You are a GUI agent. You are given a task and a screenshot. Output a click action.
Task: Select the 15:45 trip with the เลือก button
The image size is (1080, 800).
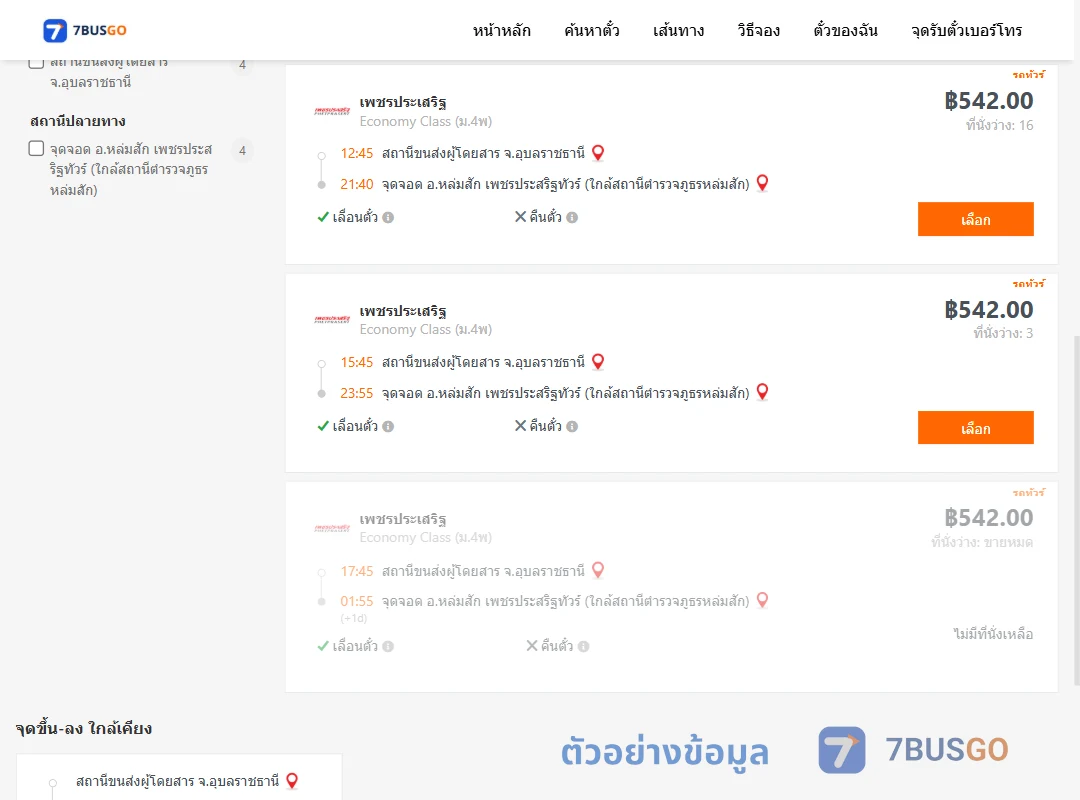(975, 428)
